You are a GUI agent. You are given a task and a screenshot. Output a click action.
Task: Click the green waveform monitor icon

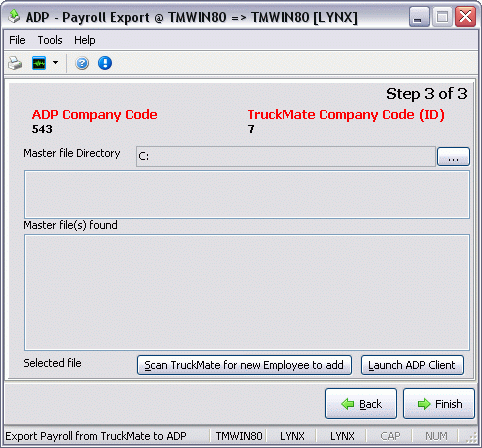click(39, 63)
